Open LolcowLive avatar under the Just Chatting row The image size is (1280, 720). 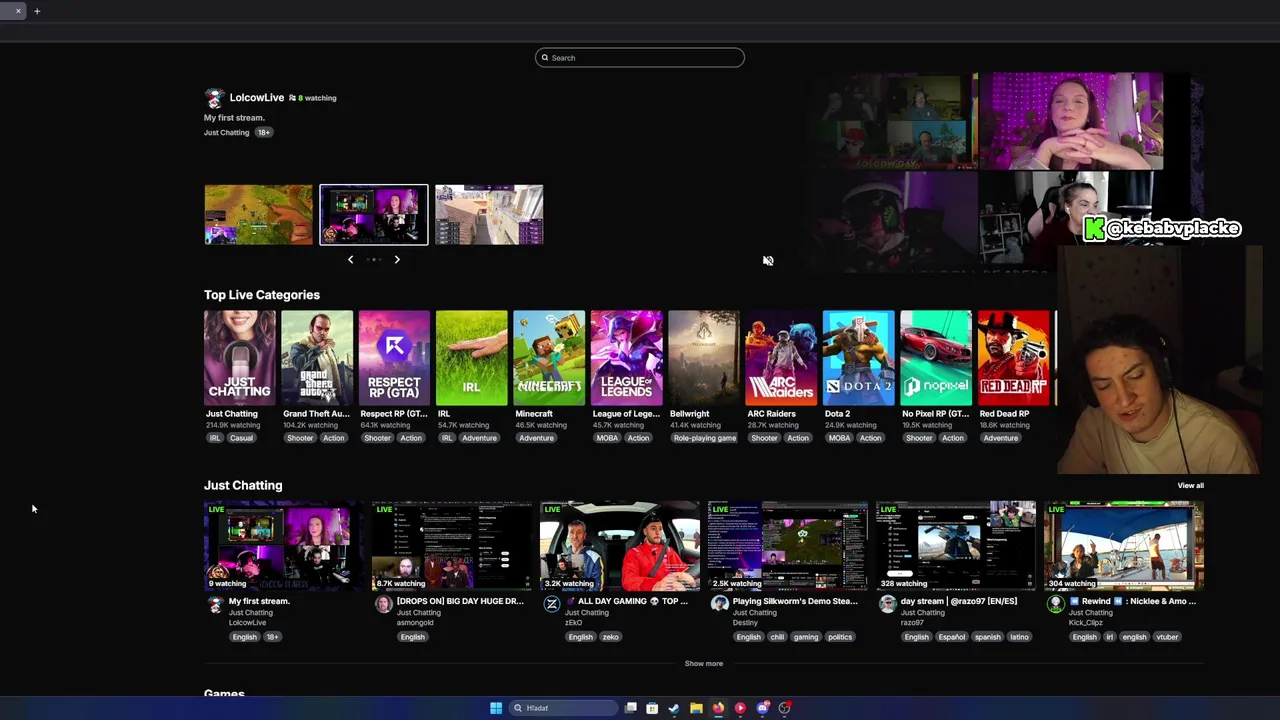pos(214,604)
